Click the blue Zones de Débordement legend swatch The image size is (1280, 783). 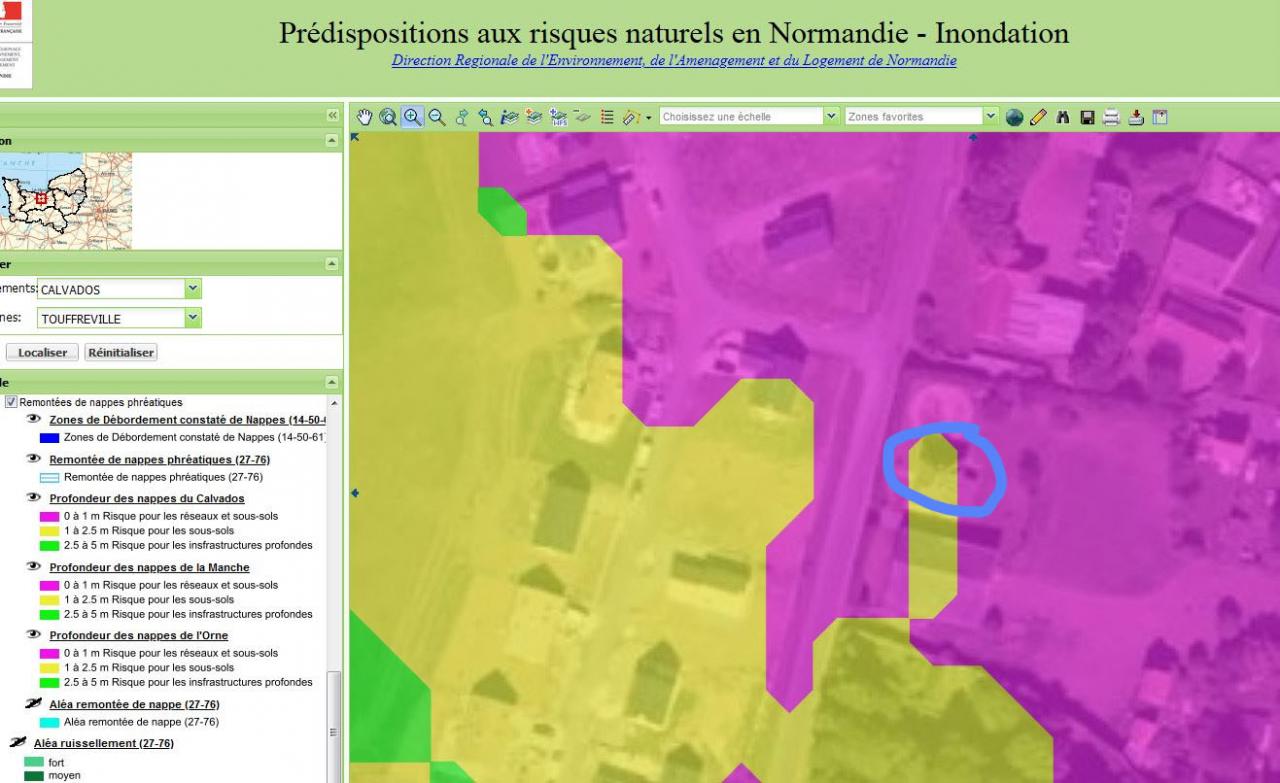point(50,438)
